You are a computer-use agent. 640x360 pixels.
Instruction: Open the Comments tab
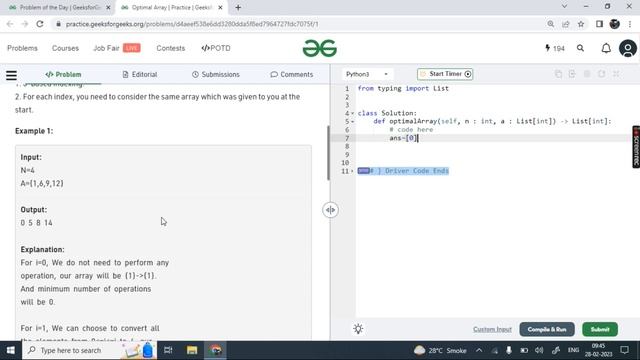(x=291, y=74)
